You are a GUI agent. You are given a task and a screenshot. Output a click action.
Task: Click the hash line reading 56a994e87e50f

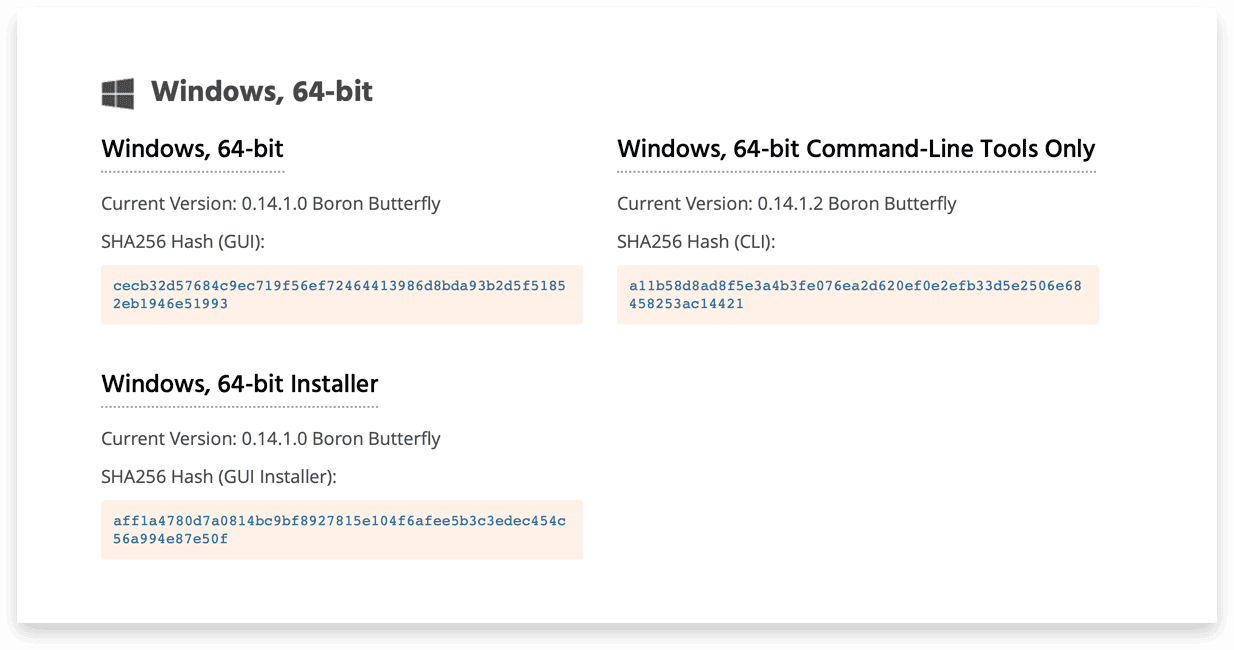click(170, 538)
